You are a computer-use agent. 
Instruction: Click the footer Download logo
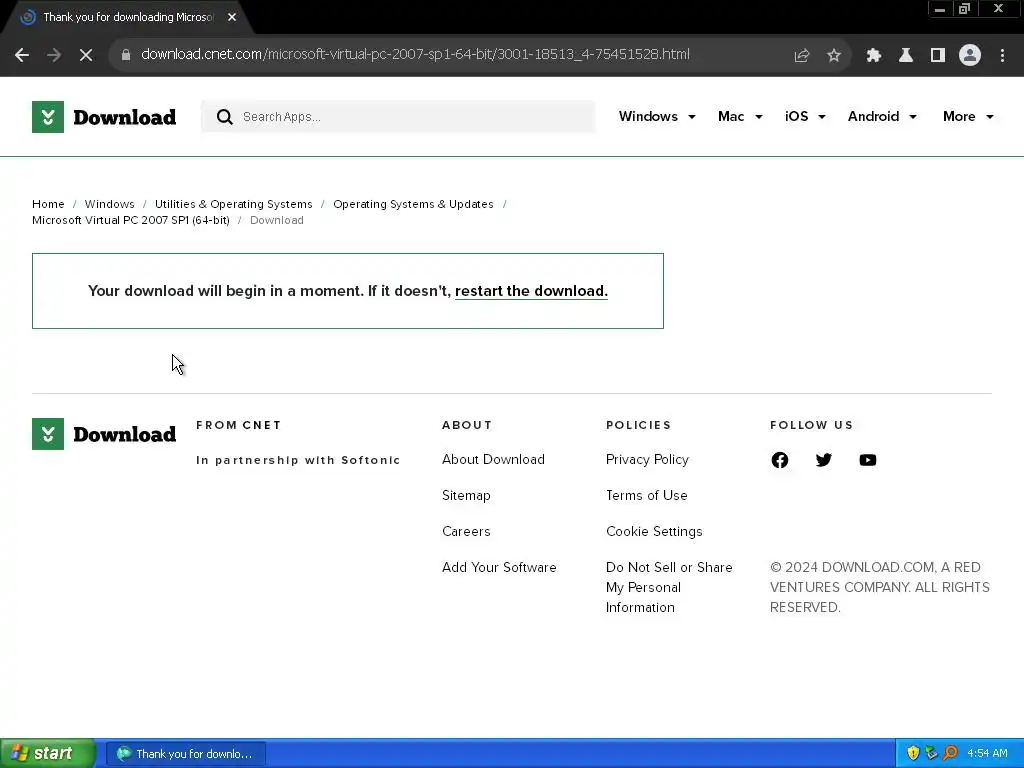coord(104,434)
